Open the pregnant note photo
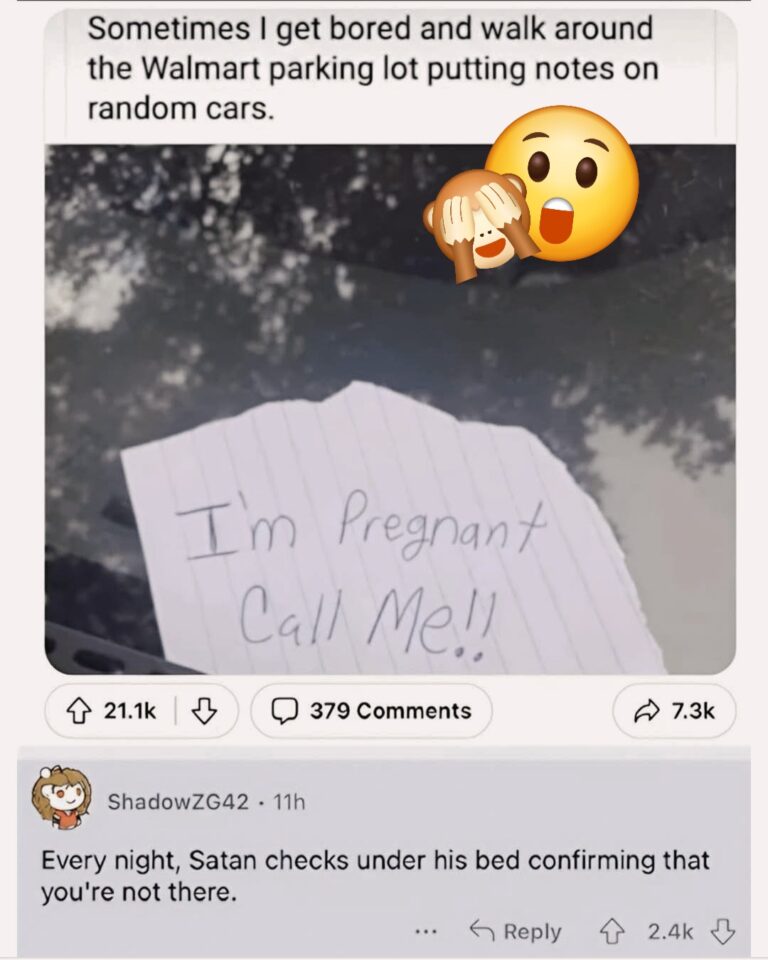This screenshot has height=960, width=768. (x=390, y=409)
